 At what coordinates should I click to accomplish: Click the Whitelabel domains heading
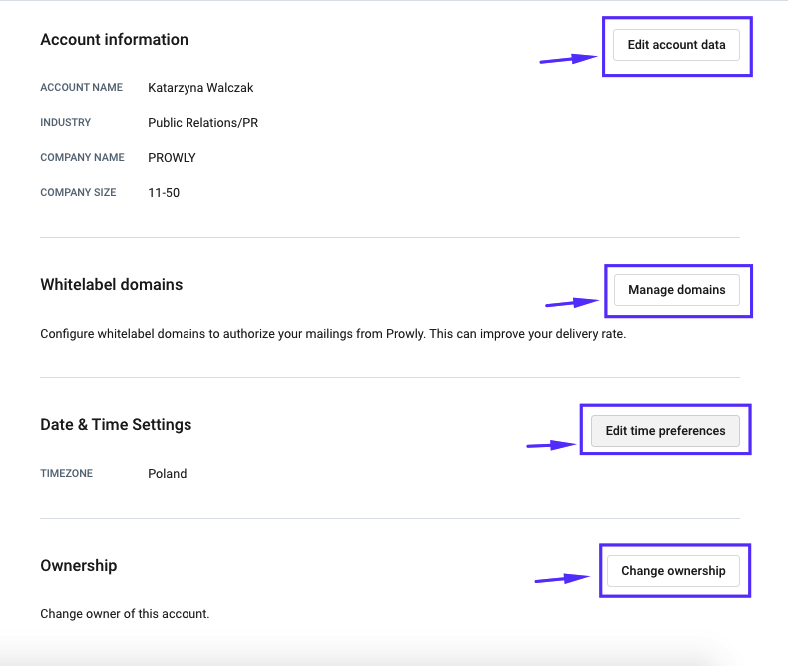(112, 284)
